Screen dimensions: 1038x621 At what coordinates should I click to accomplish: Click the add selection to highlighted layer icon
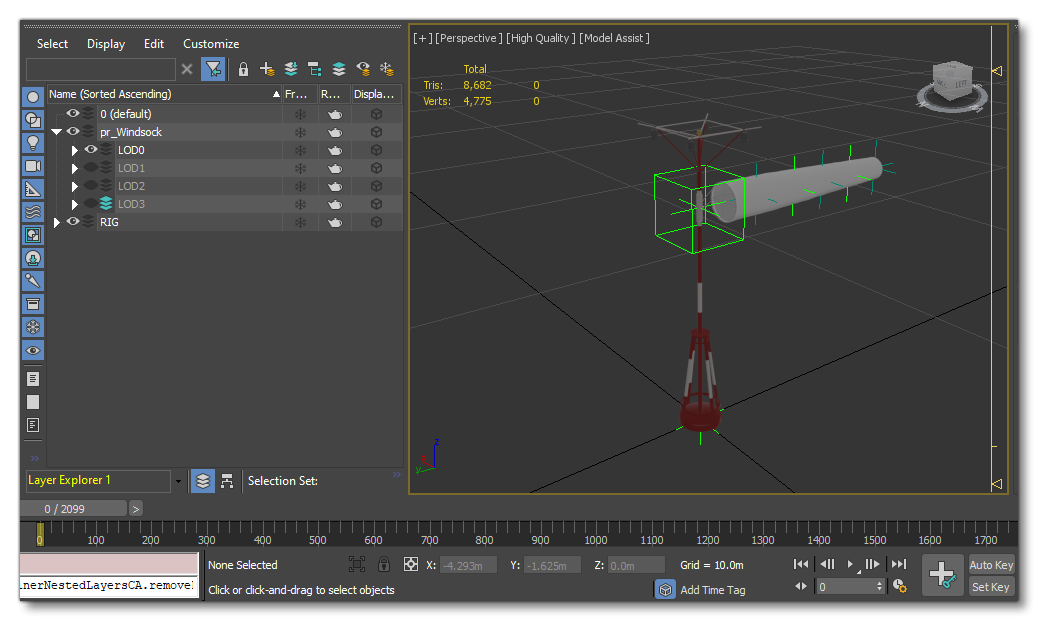(x=291, y=69)
